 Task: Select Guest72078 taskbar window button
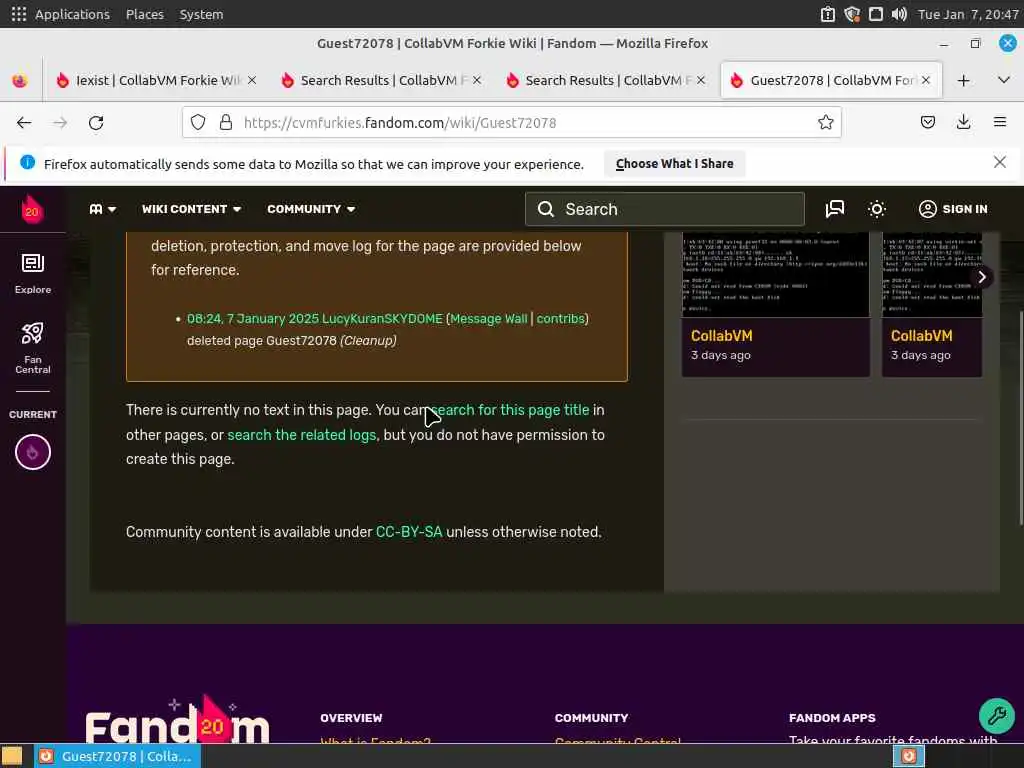point(118,756)
